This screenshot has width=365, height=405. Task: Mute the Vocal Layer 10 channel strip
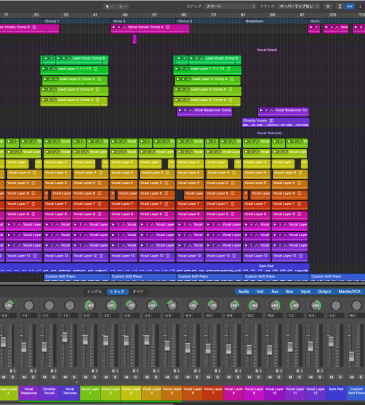270,377
